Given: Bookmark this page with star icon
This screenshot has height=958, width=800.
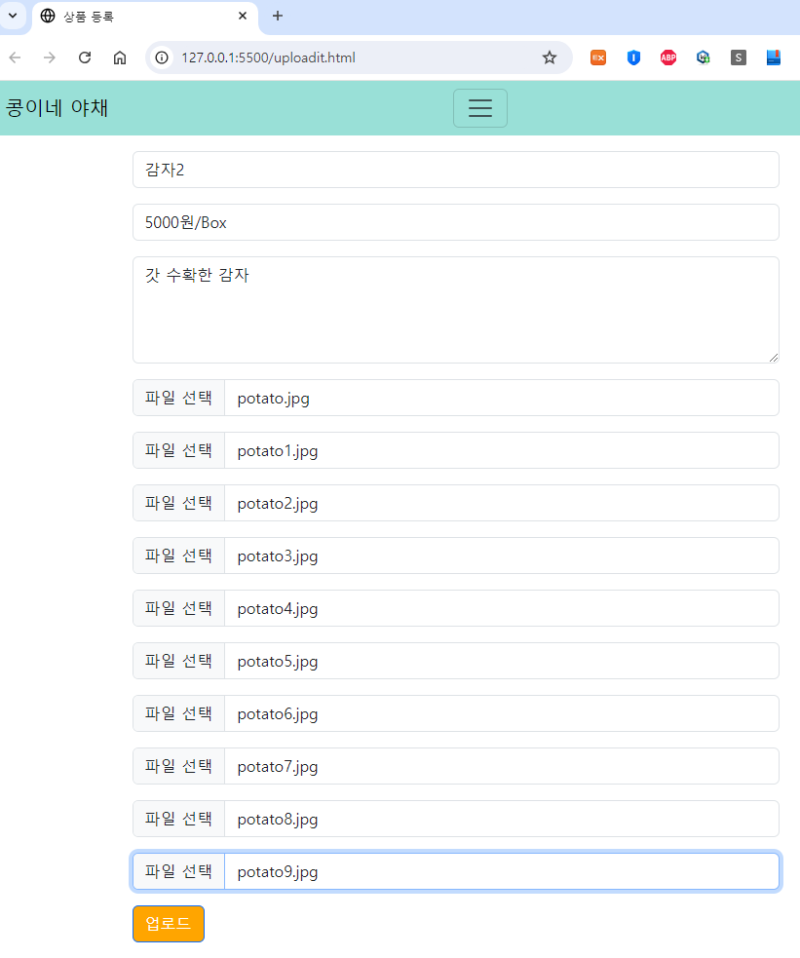Looking at the screenshot, I should pyautogui.click(x=549, y=57).
